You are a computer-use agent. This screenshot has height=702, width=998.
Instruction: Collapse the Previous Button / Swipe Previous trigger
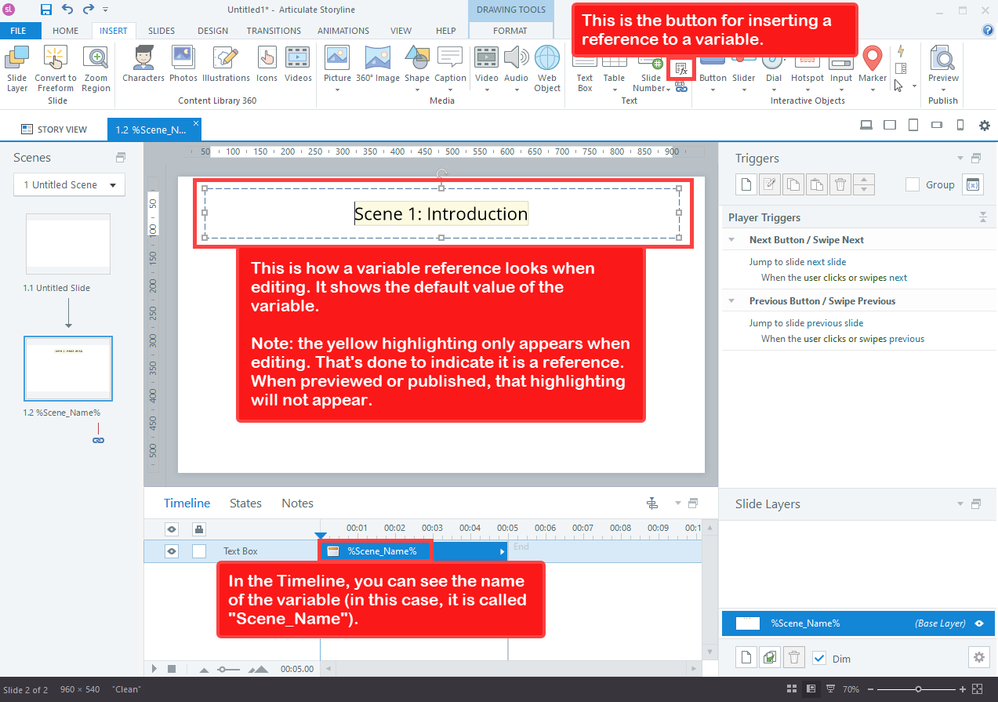(x=735, y=301)
